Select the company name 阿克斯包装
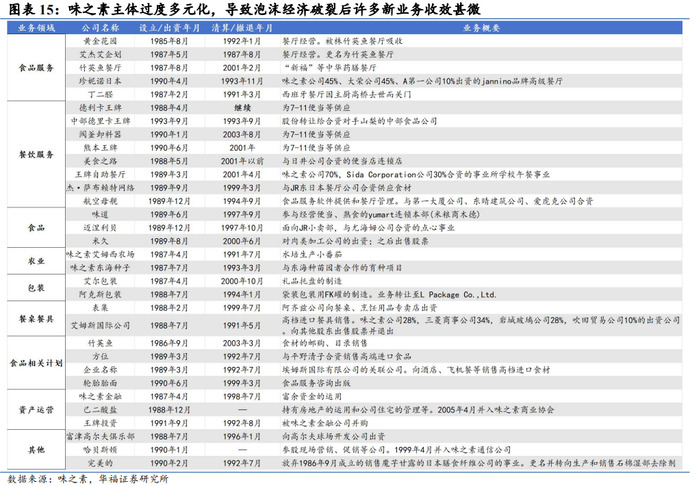The width and height of the screenshot is (700, 486). [x=100, y=295]
